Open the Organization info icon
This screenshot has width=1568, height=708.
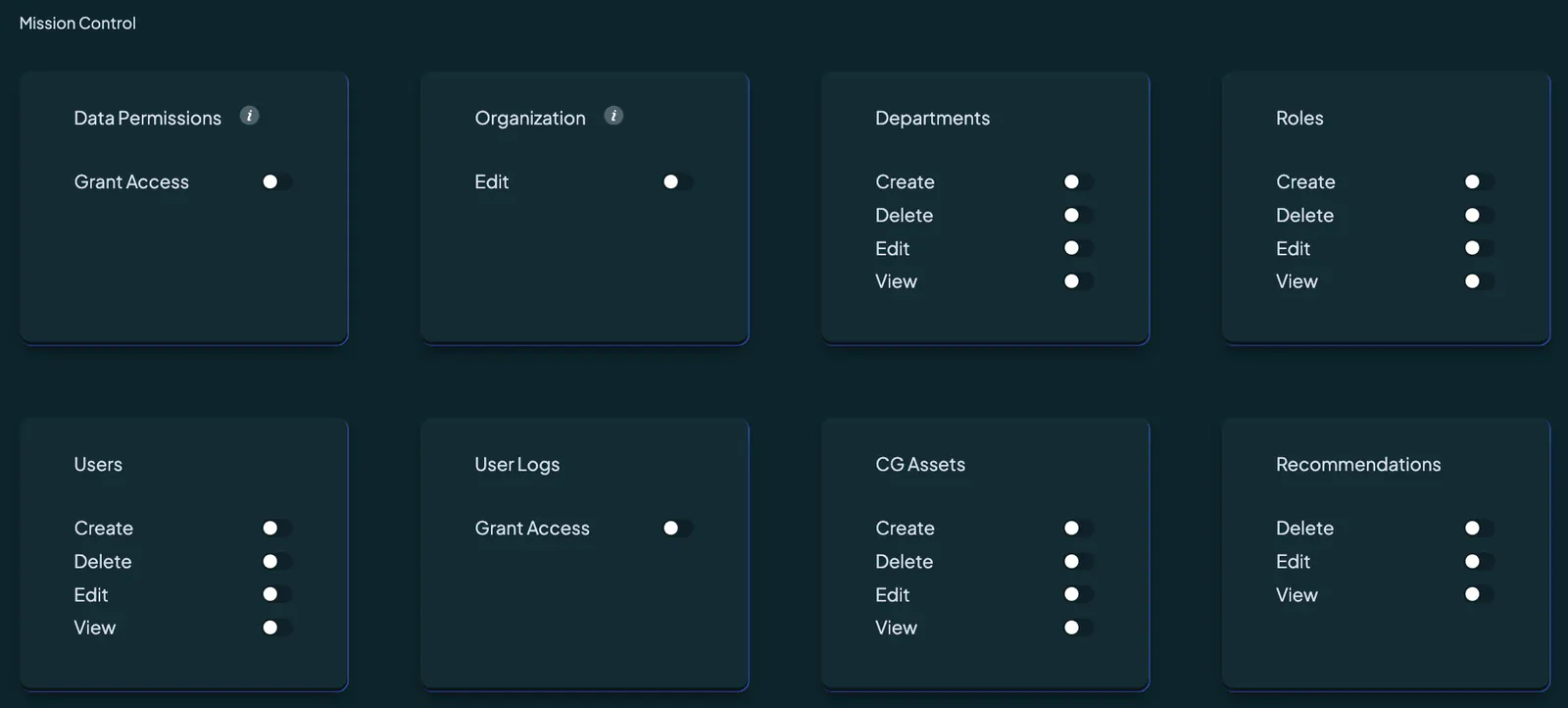click(613, 116)
